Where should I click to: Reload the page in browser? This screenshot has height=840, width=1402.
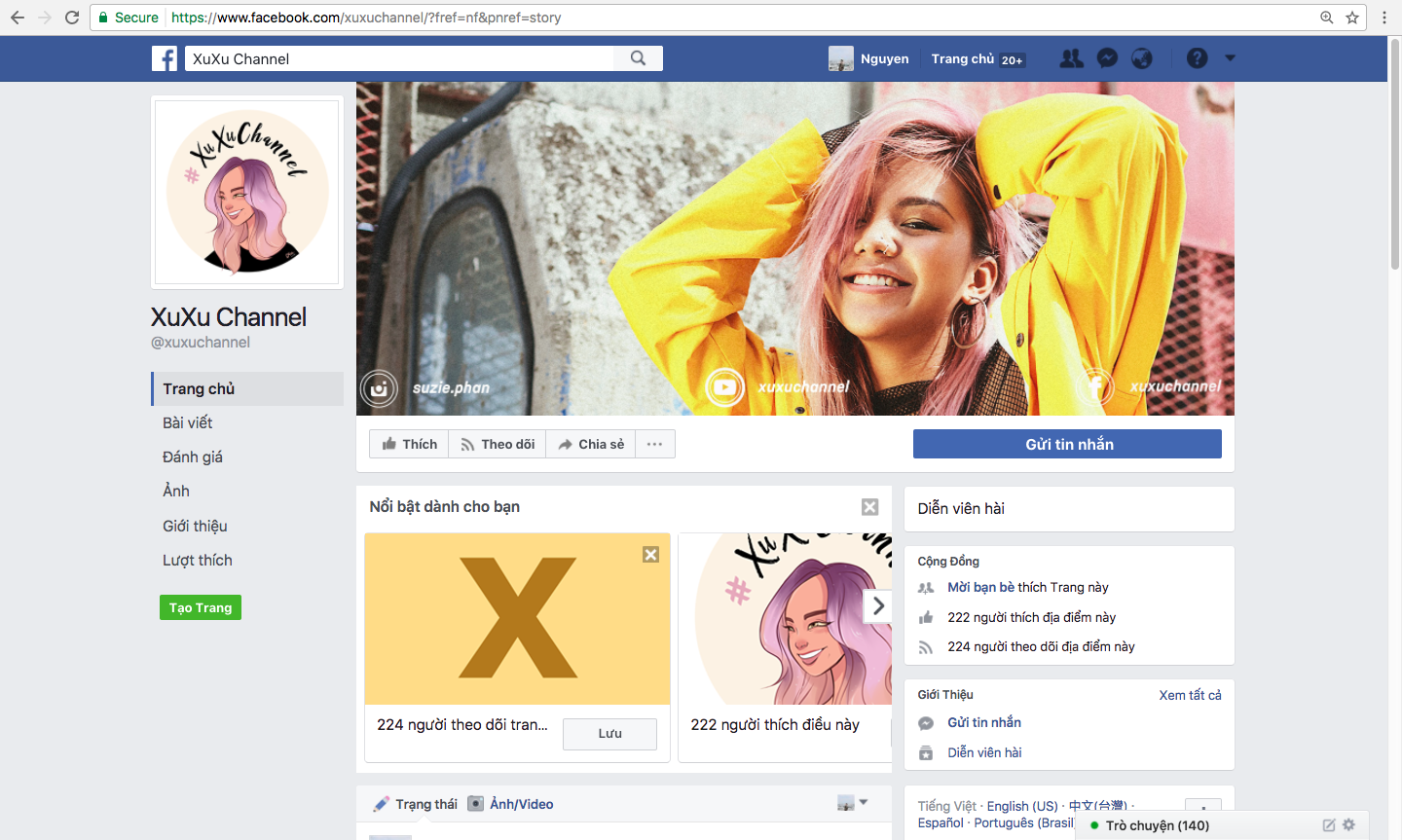click(x=72, y=18)
